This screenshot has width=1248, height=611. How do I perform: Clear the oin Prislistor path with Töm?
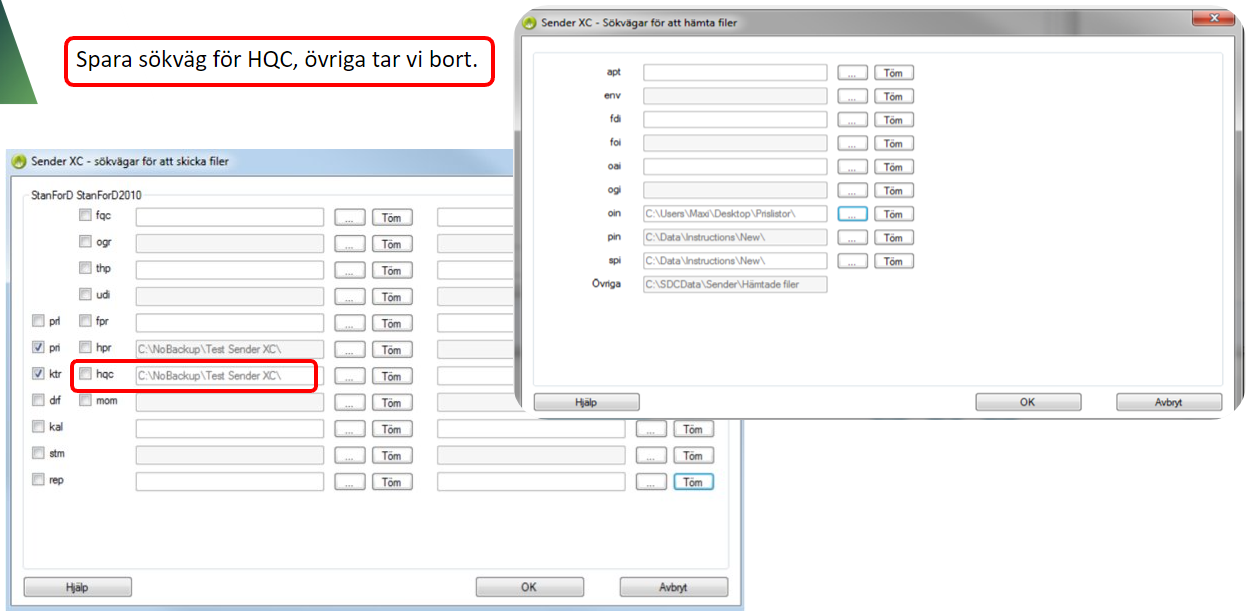(894, 214)
